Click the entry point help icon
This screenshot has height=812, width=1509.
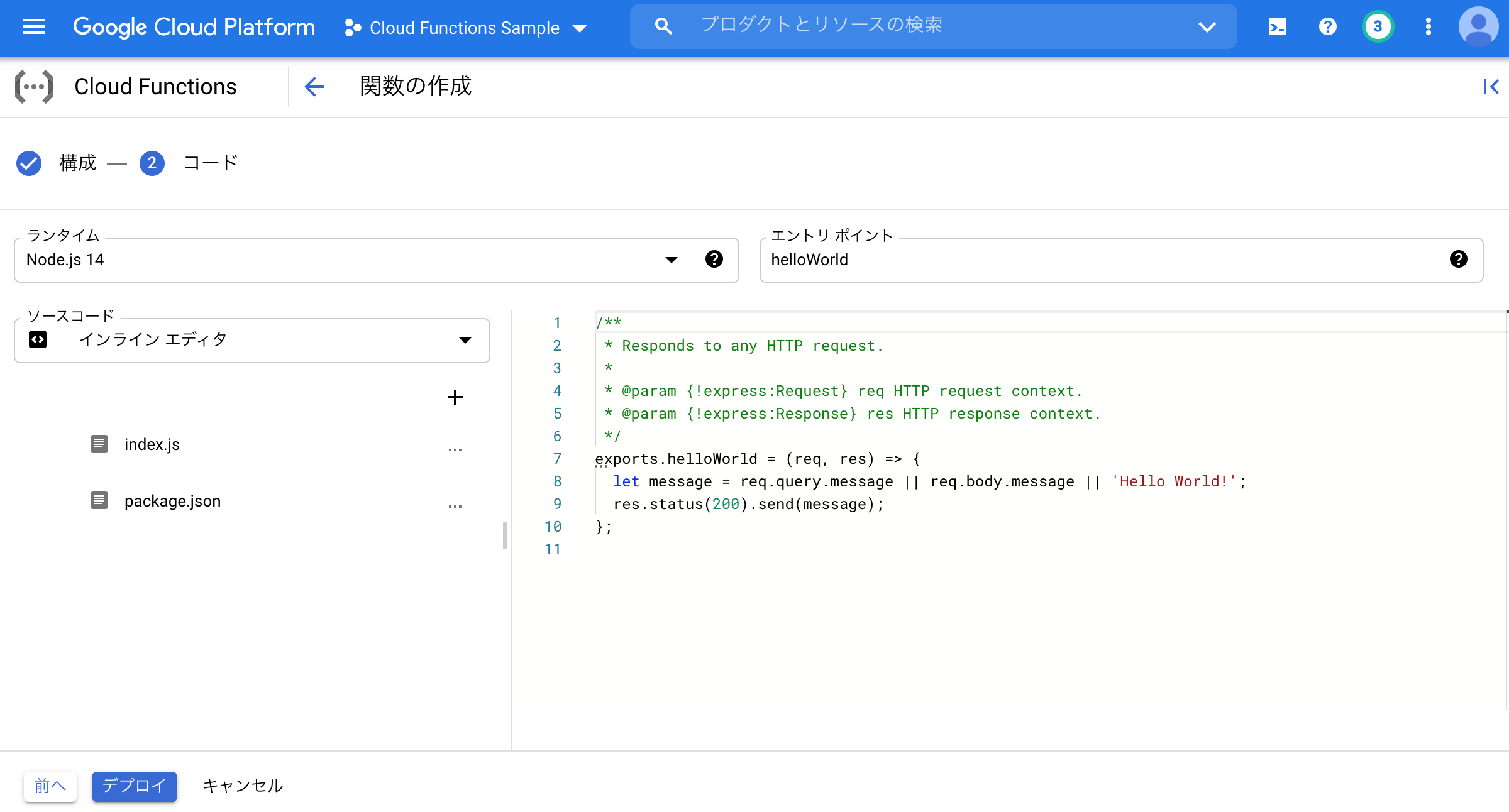pos(1459,259)
